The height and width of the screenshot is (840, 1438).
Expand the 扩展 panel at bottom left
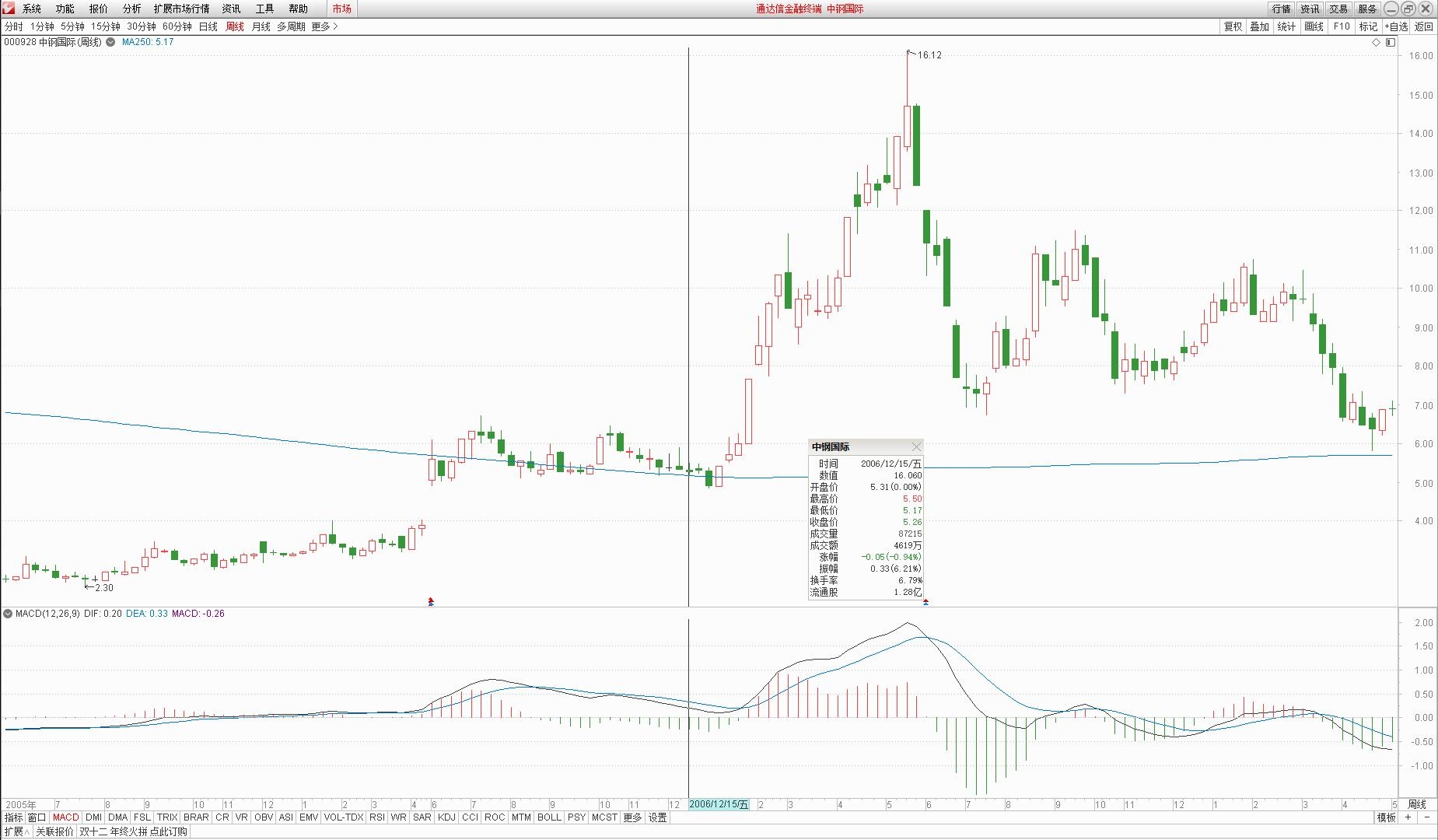tap(16, 831)
